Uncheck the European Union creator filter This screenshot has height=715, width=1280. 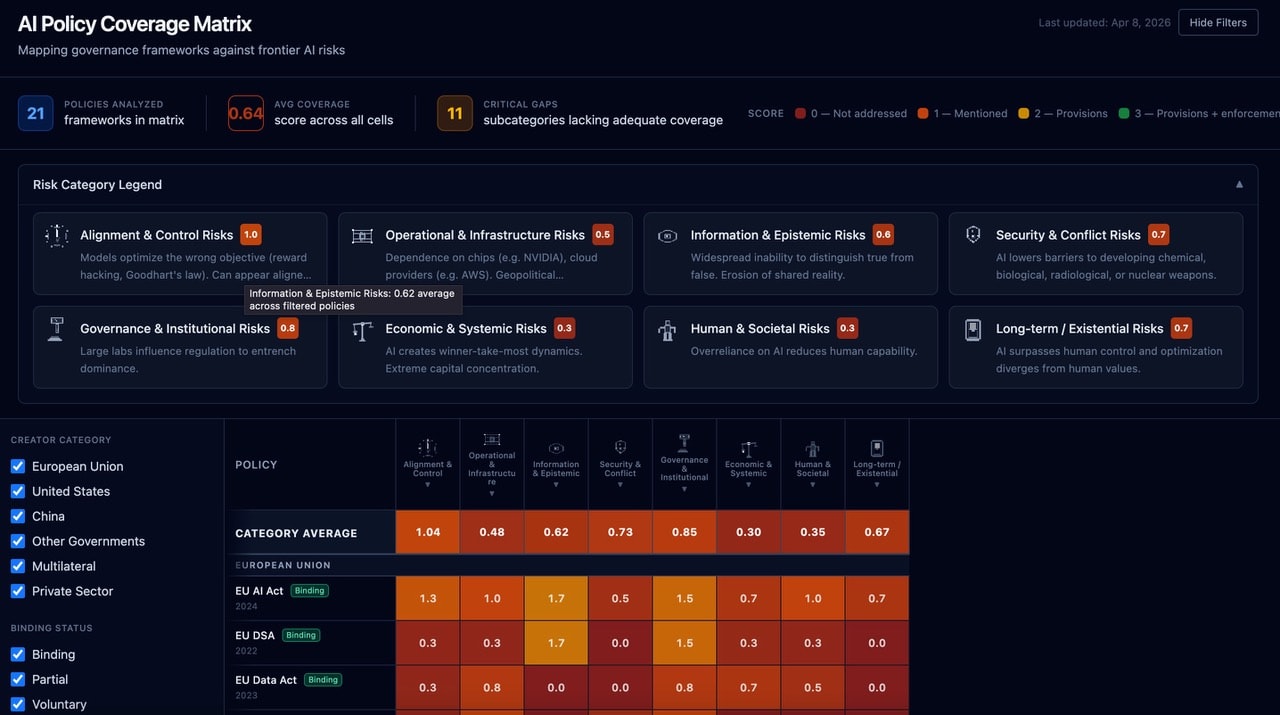tap(17, 467)
